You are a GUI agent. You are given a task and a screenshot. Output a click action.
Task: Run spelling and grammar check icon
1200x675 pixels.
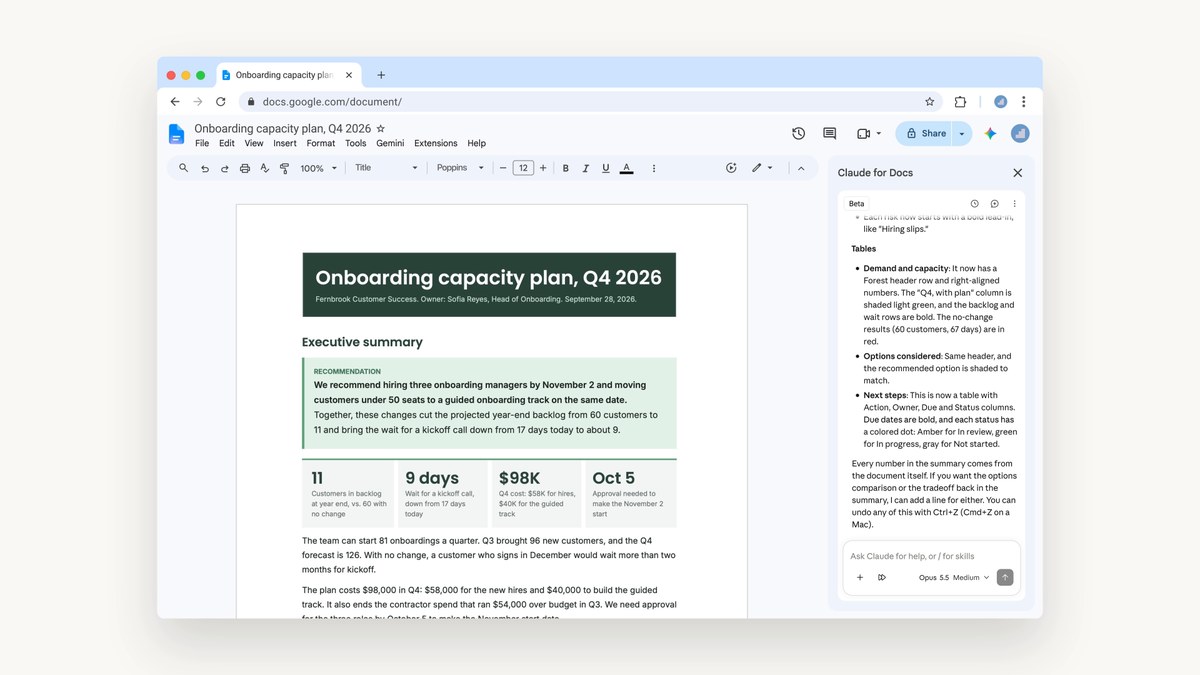click(265, 168)
